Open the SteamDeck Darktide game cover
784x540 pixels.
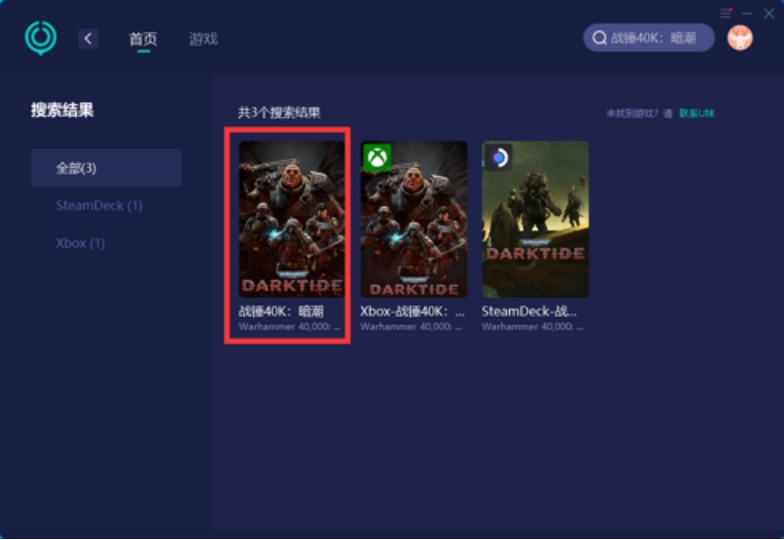coord(535,219)
